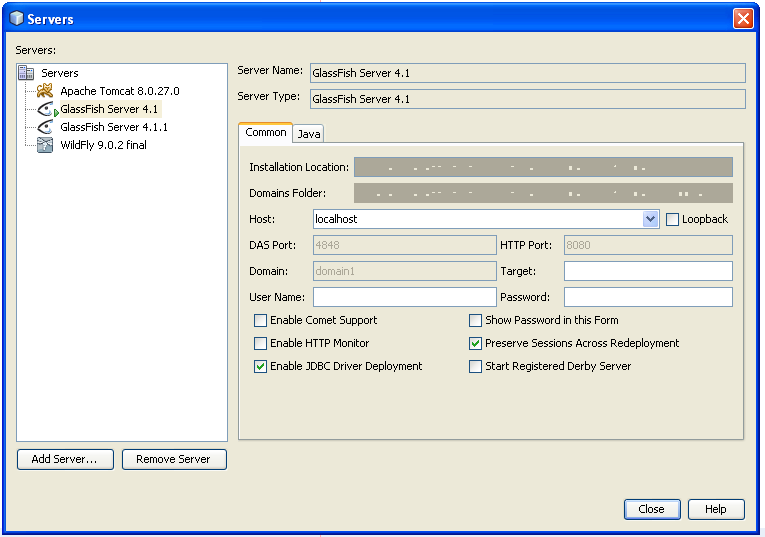Click the WildFly 9.0.2 final icon

(x=45, y=145)
